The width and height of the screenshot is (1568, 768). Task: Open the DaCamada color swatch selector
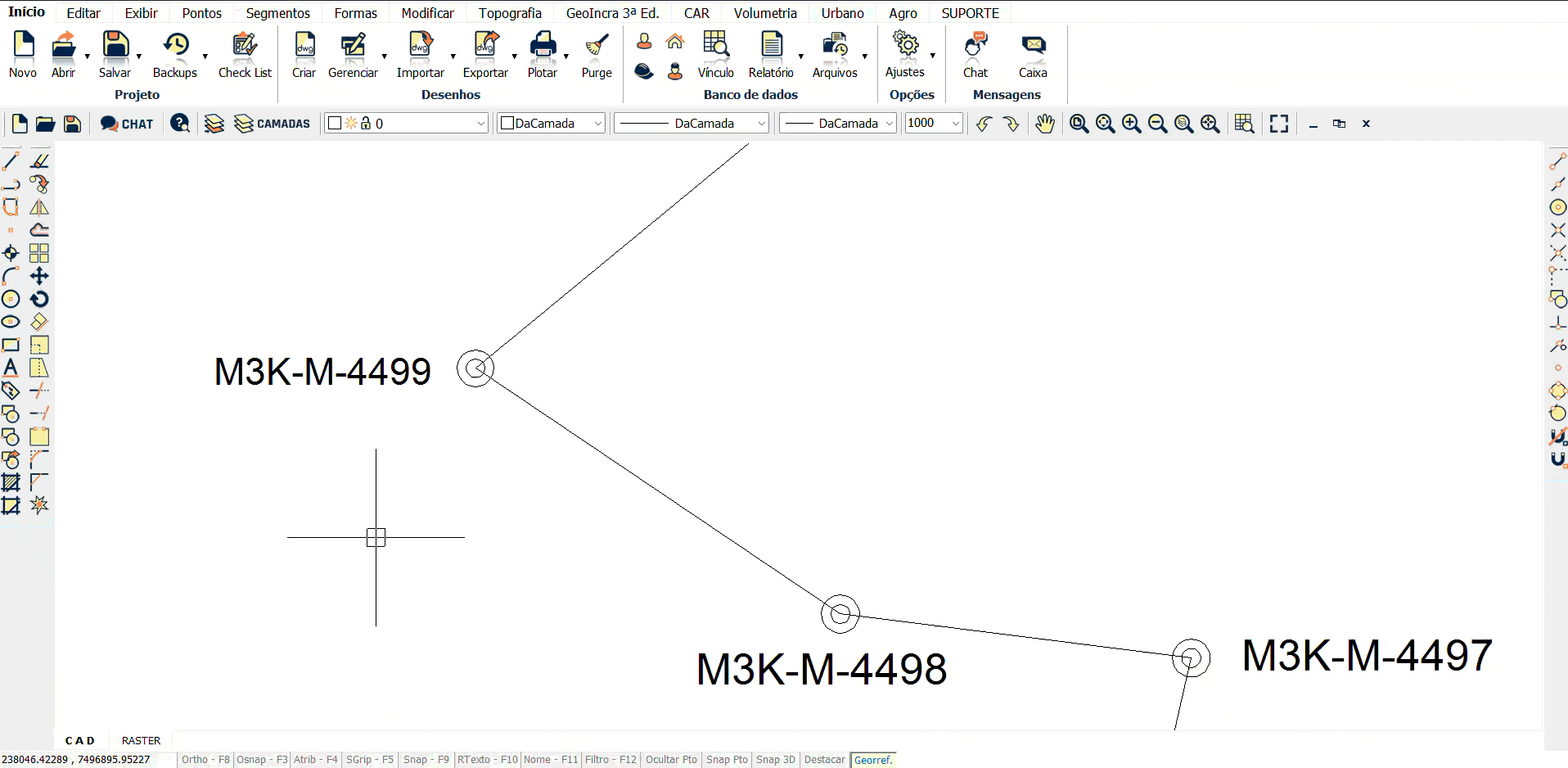[x=552, y=124]
